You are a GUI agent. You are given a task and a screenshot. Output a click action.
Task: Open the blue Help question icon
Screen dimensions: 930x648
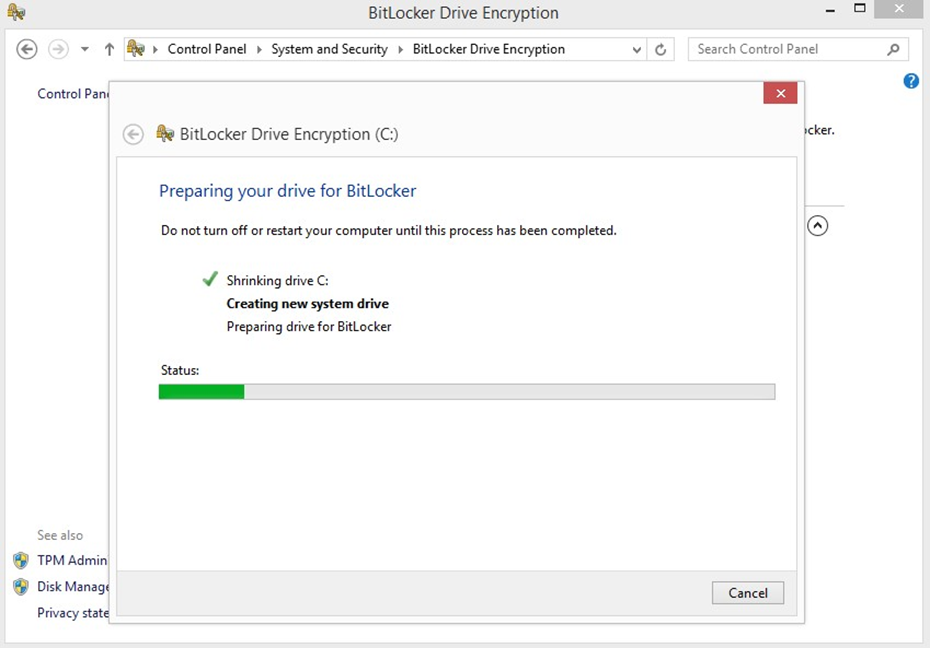(911, 81)
